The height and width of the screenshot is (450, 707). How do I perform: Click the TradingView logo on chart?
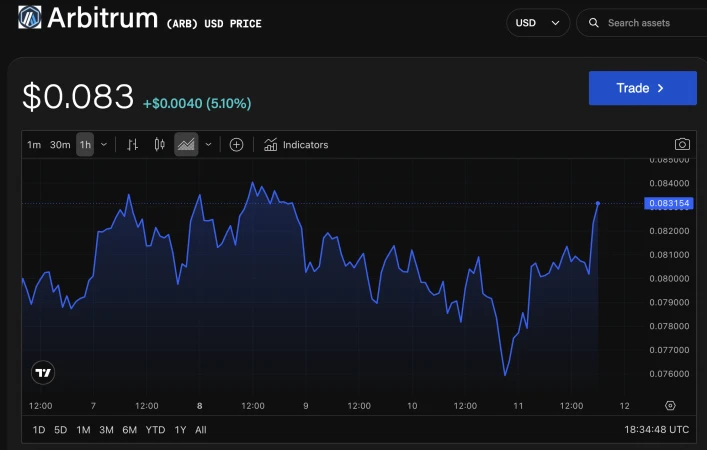(43, 373)
